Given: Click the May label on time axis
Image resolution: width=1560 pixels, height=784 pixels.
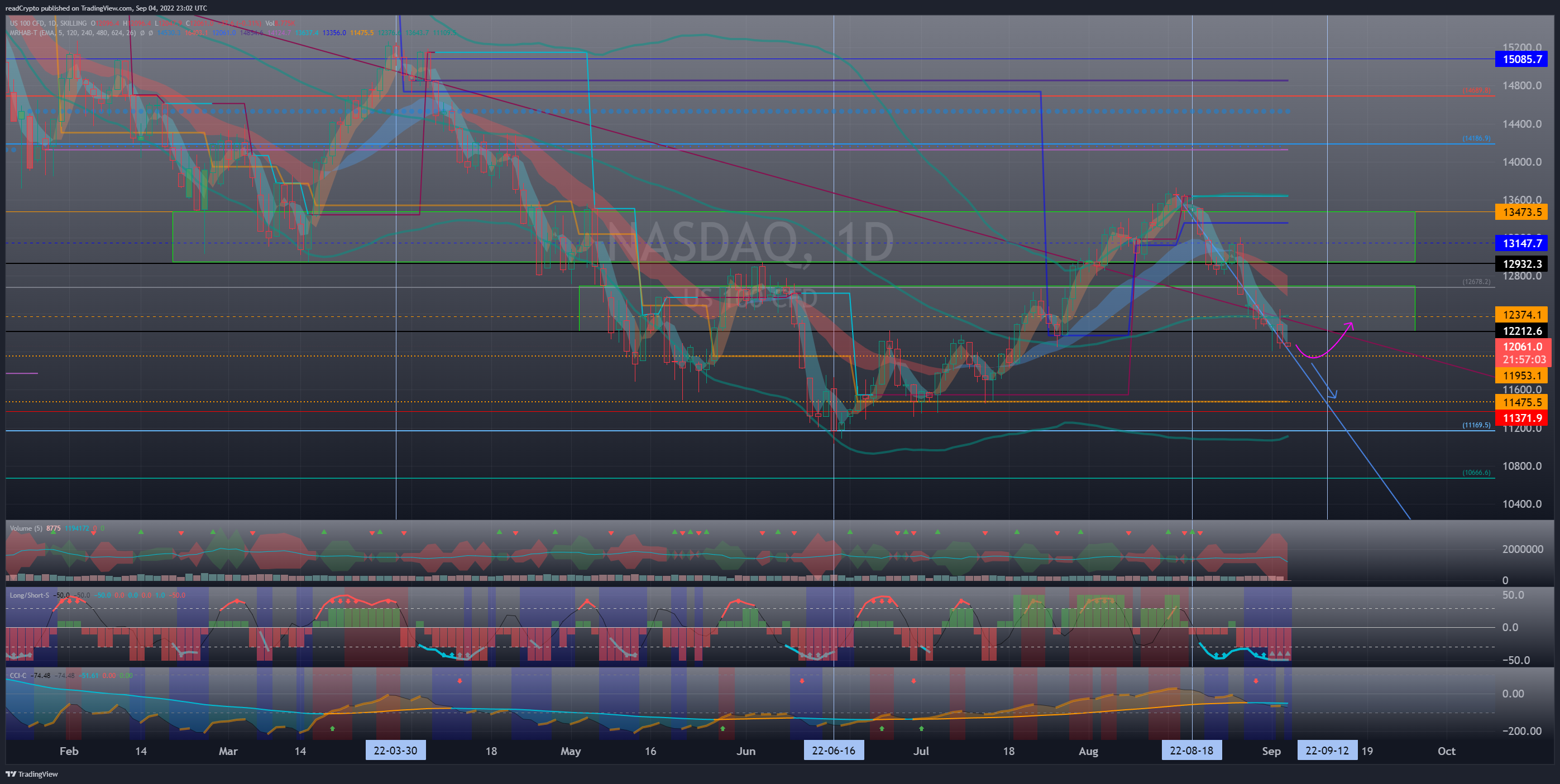Looking at the screenshot, I should (571, 751).
